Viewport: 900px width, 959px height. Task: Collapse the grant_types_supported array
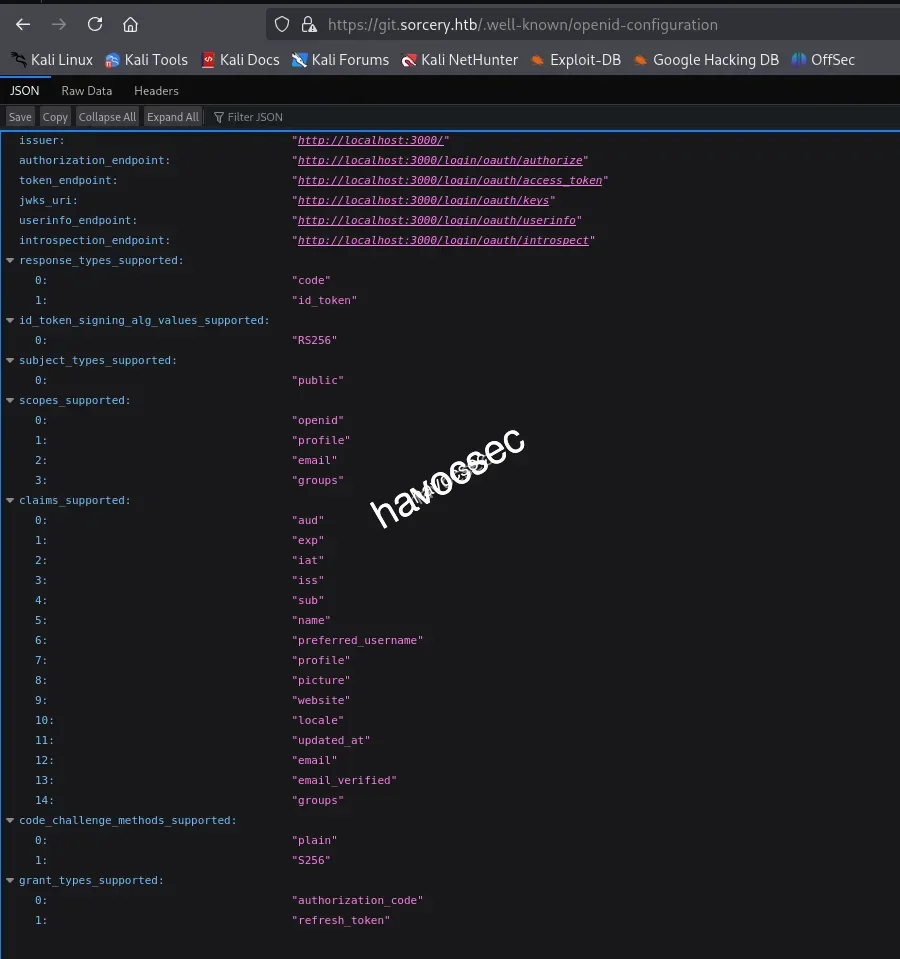[9, 880]
